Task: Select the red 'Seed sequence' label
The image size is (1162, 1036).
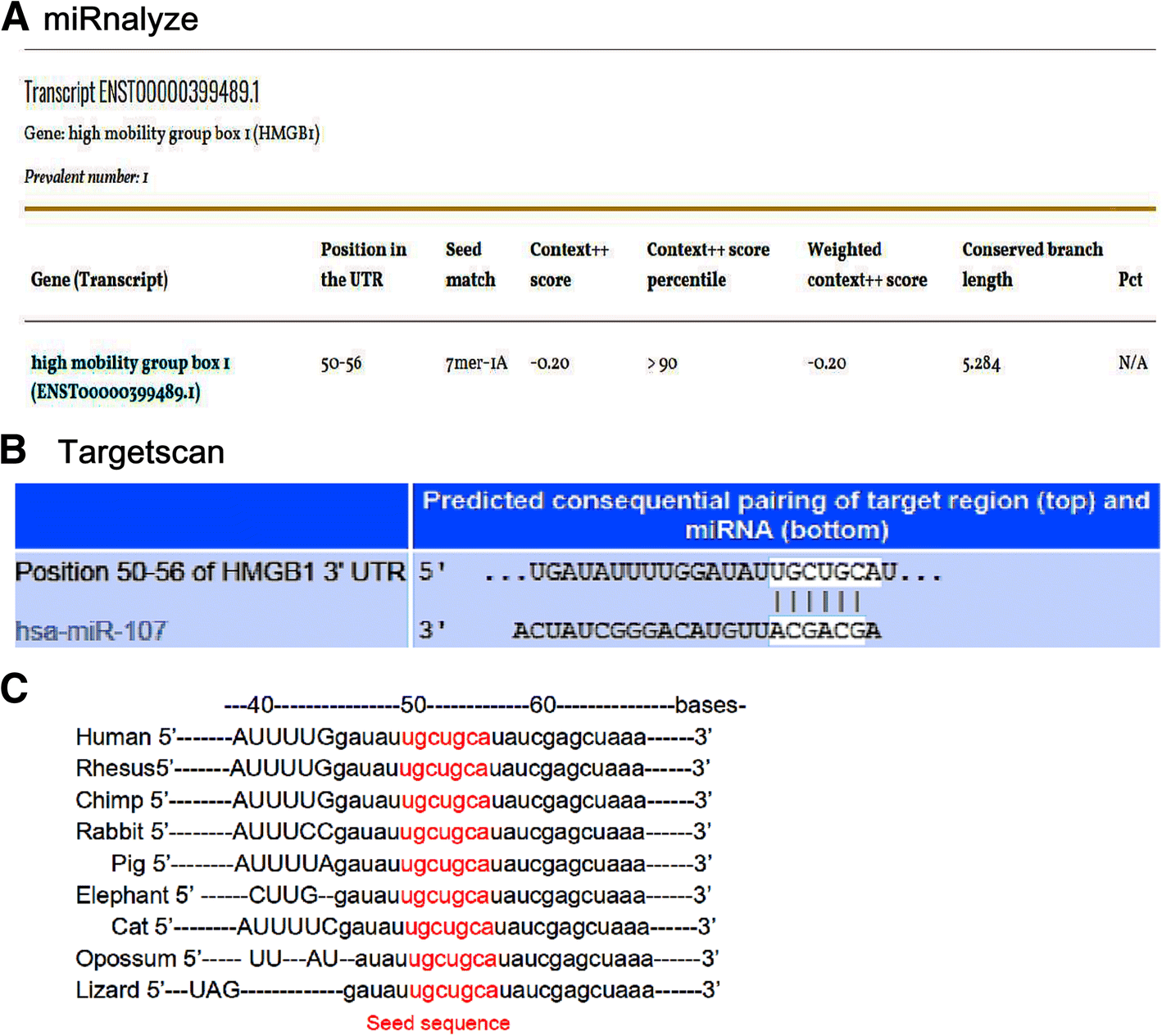Action: point(438,1023)
